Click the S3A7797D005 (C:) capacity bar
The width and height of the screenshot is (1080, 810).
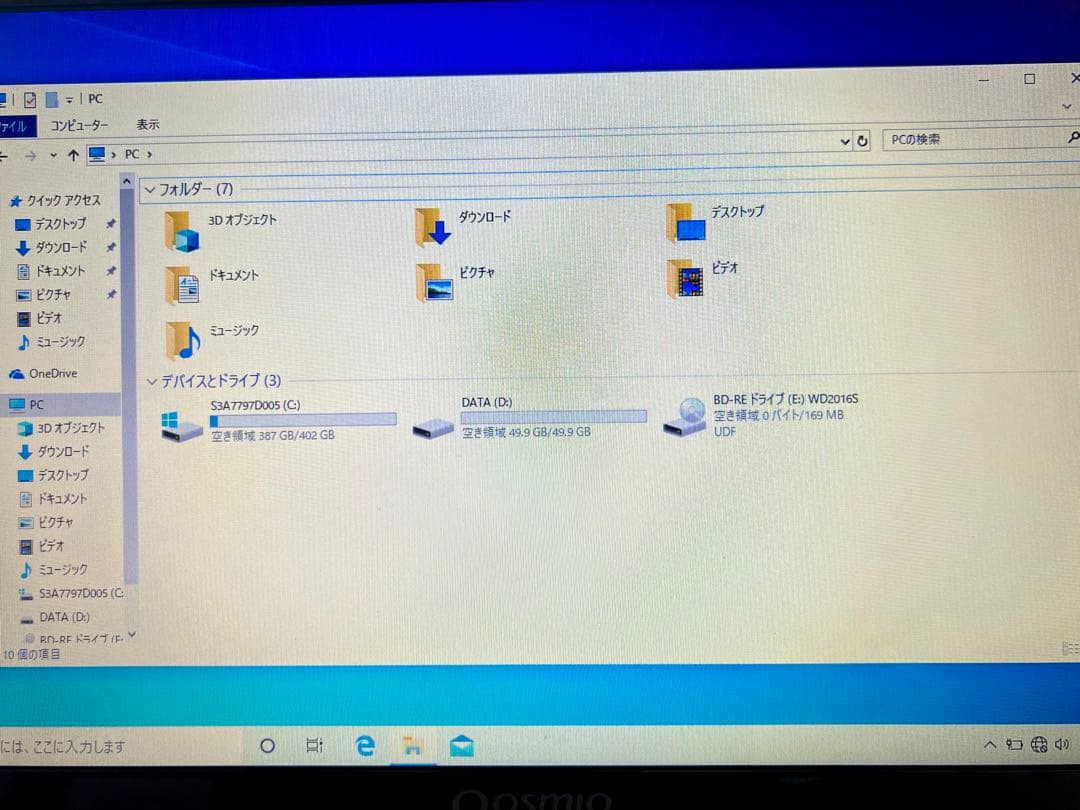click(302, 419)
